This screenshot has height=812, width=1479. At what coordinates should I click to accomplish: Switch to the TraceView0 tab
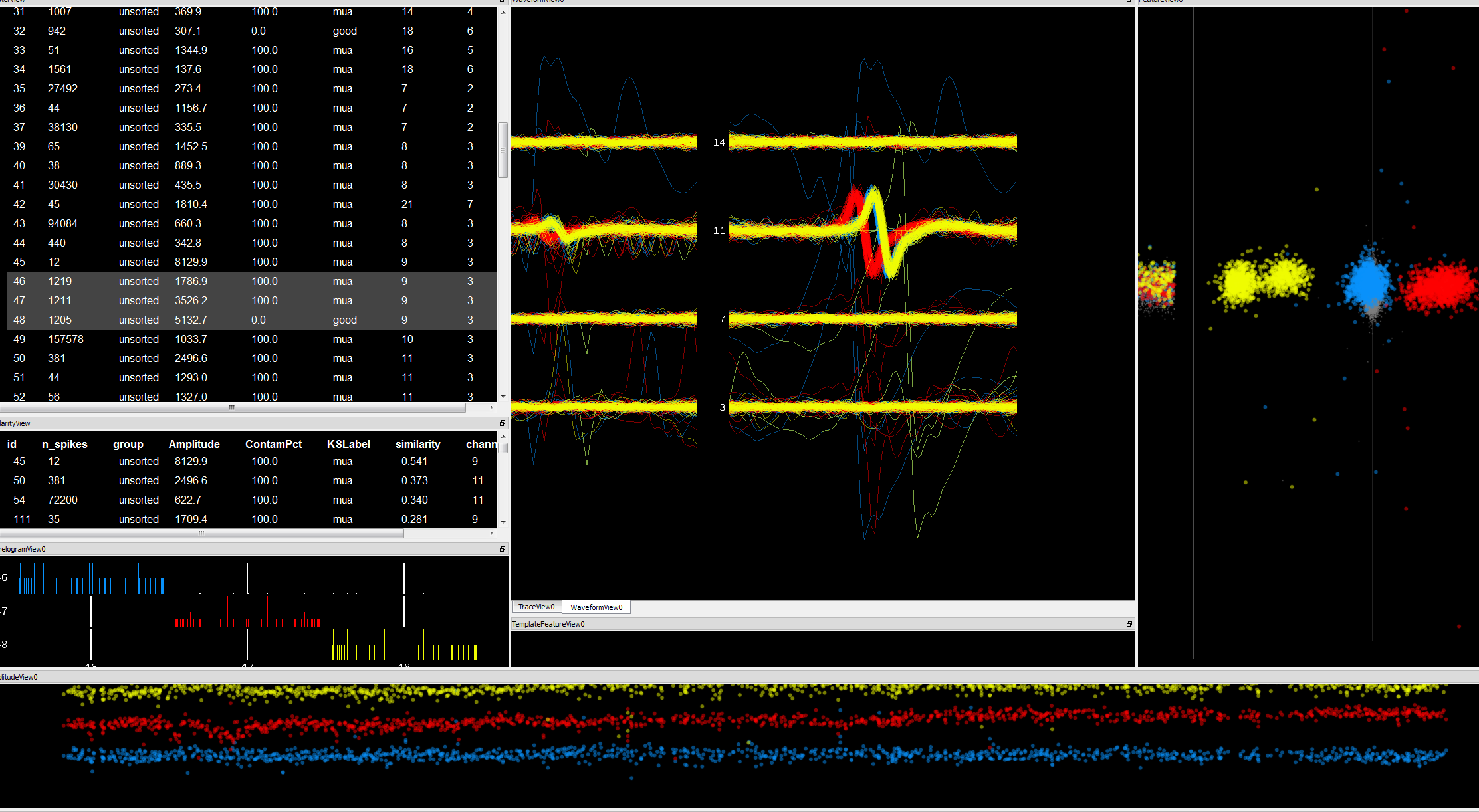point(536,607)
